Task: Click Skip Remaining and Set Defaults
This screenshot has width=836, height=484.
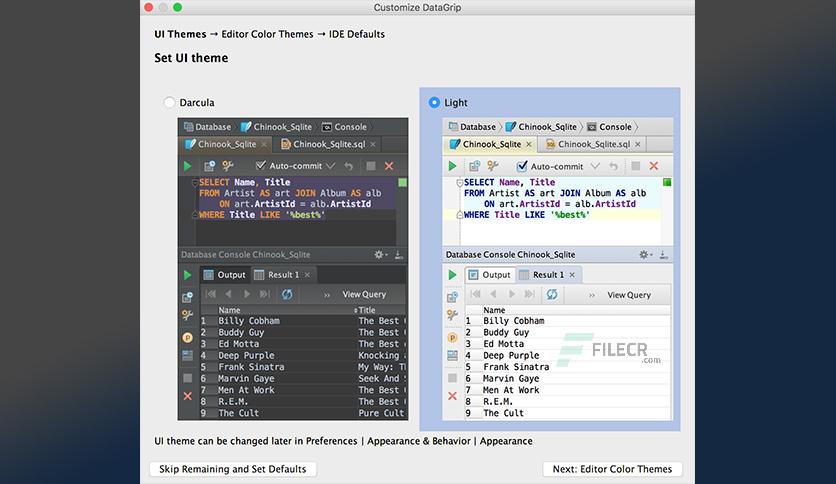Action: tap(233, 469)
